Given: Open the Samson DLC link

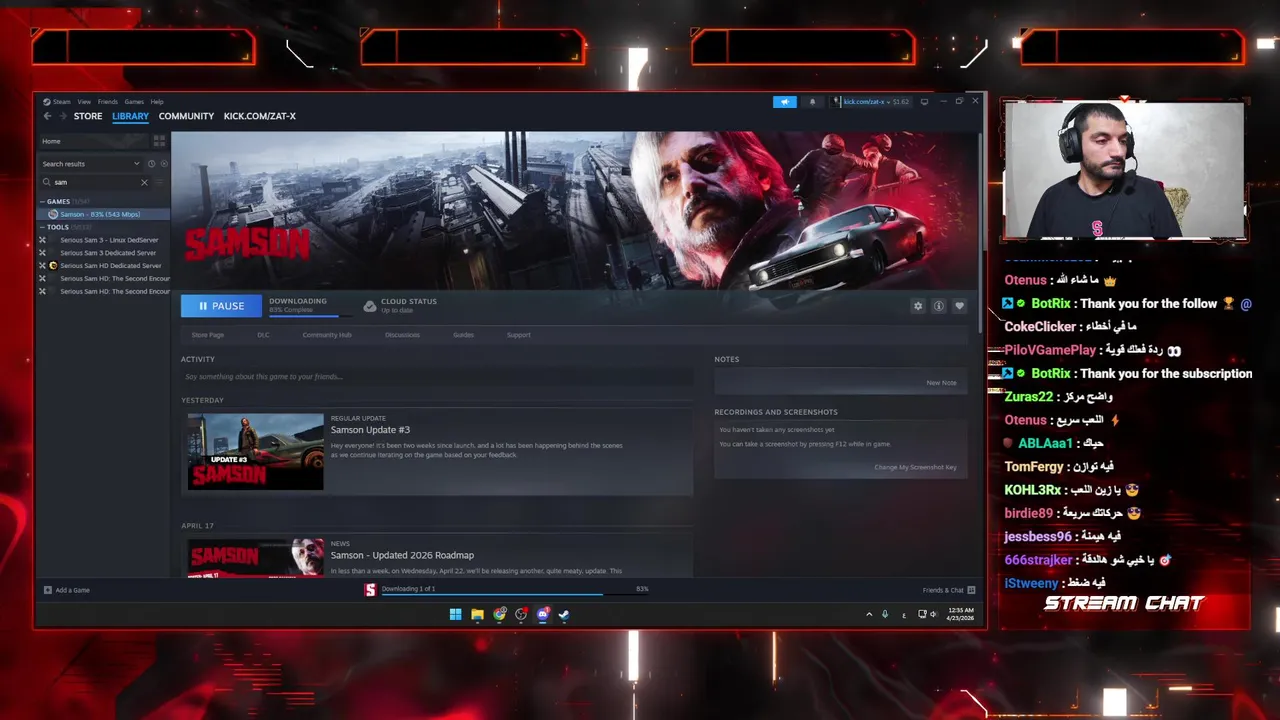Looking at the screenshot, I should [263, 335].
